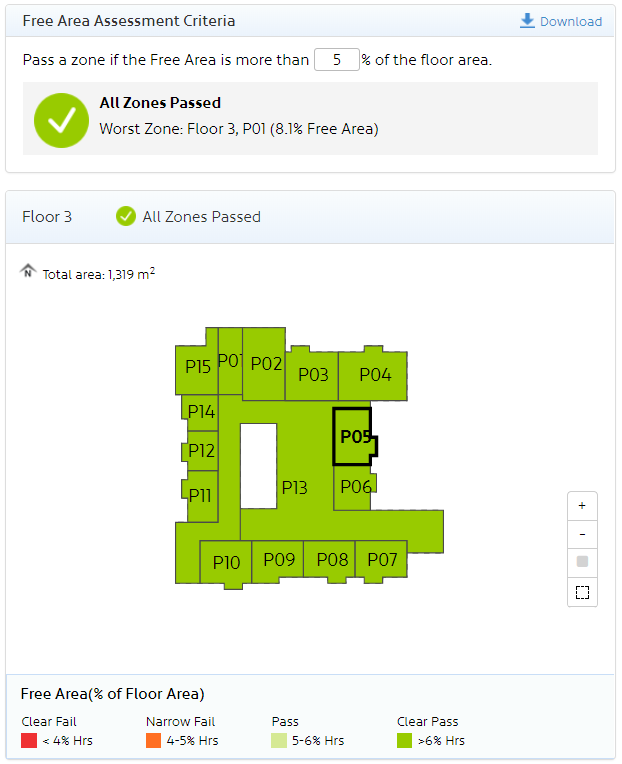Click the zoom in plus button
The image size is (622, 764).
tap(582, 506)
